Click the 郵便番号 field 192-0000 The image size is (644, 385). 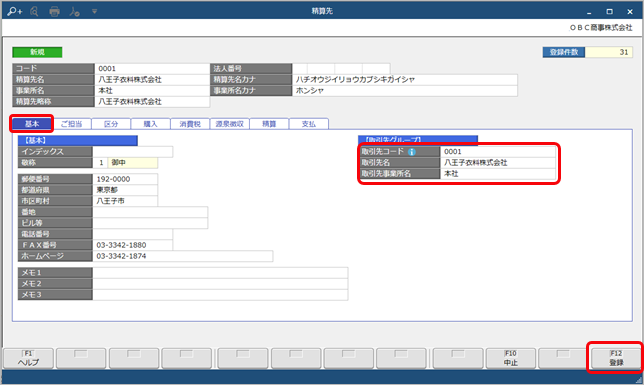[125, 179]
